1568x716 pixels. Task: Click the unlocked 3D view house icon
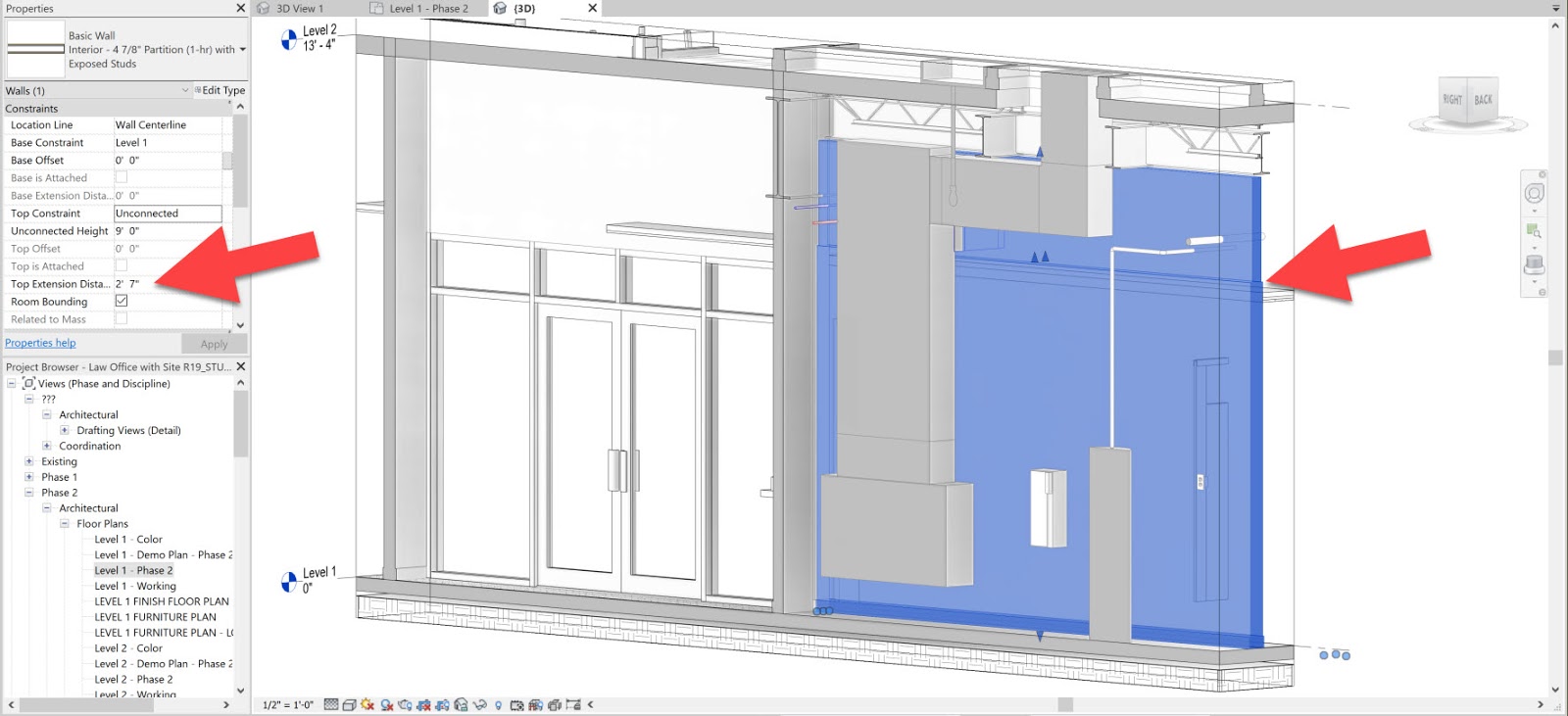point(461,704)
